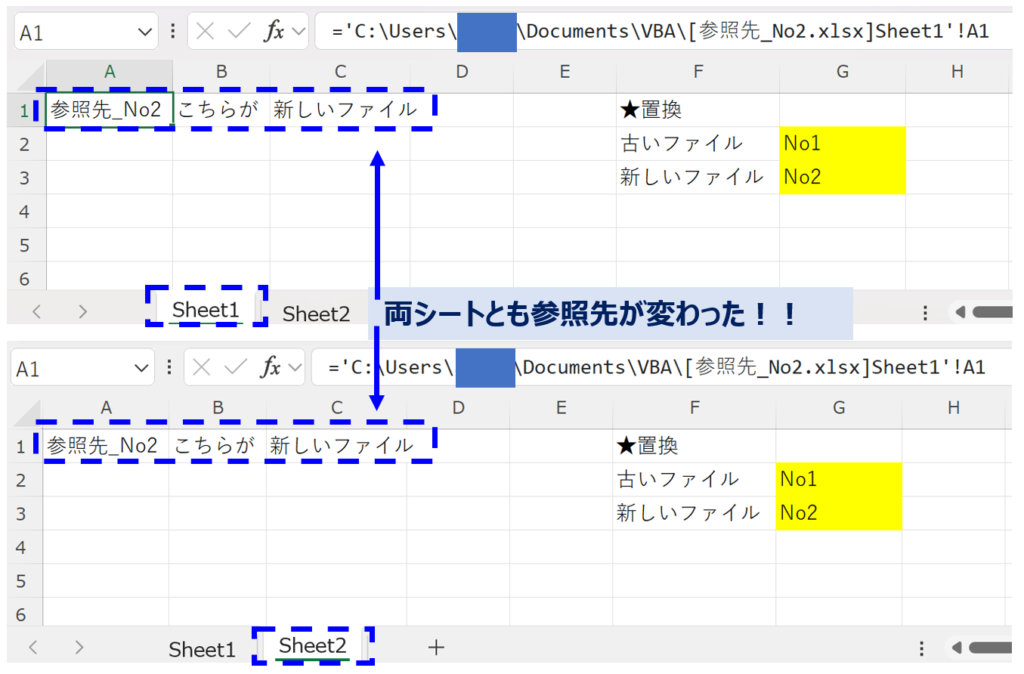Click enter checkmark in lower formula bar
Image resolution: width=1024 pixels, height=674 pixels.
[235, 367]
